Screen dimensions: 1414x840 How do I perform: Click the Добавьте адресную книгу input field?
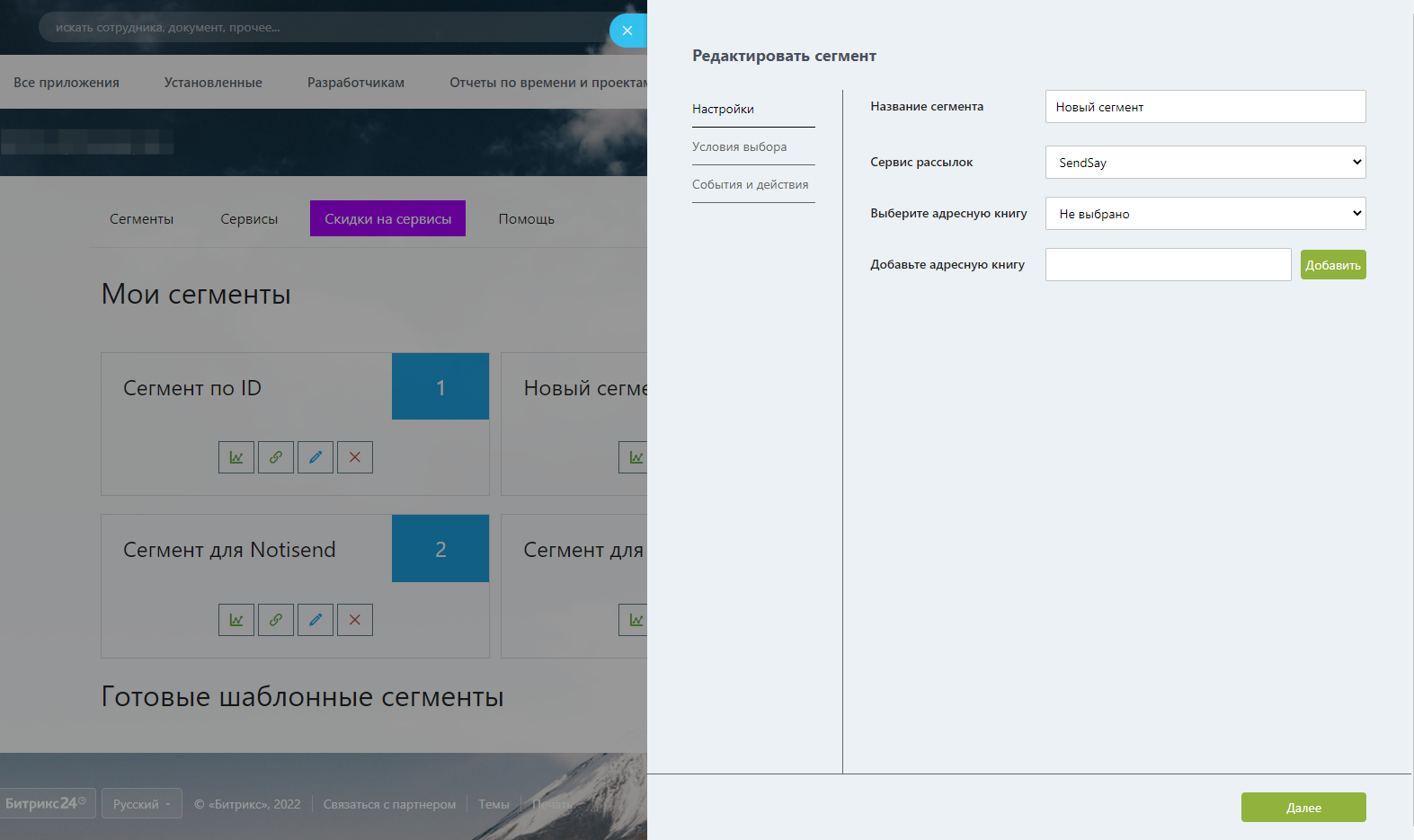1167,265
